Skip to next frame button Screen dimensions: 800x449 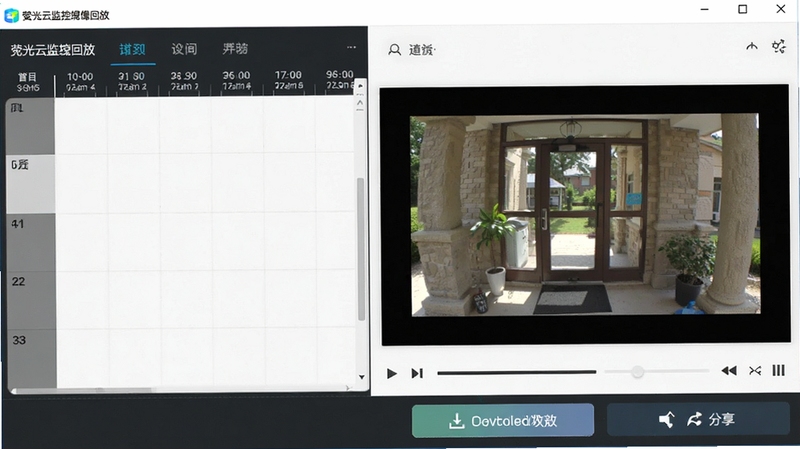(x=417, y=373)
